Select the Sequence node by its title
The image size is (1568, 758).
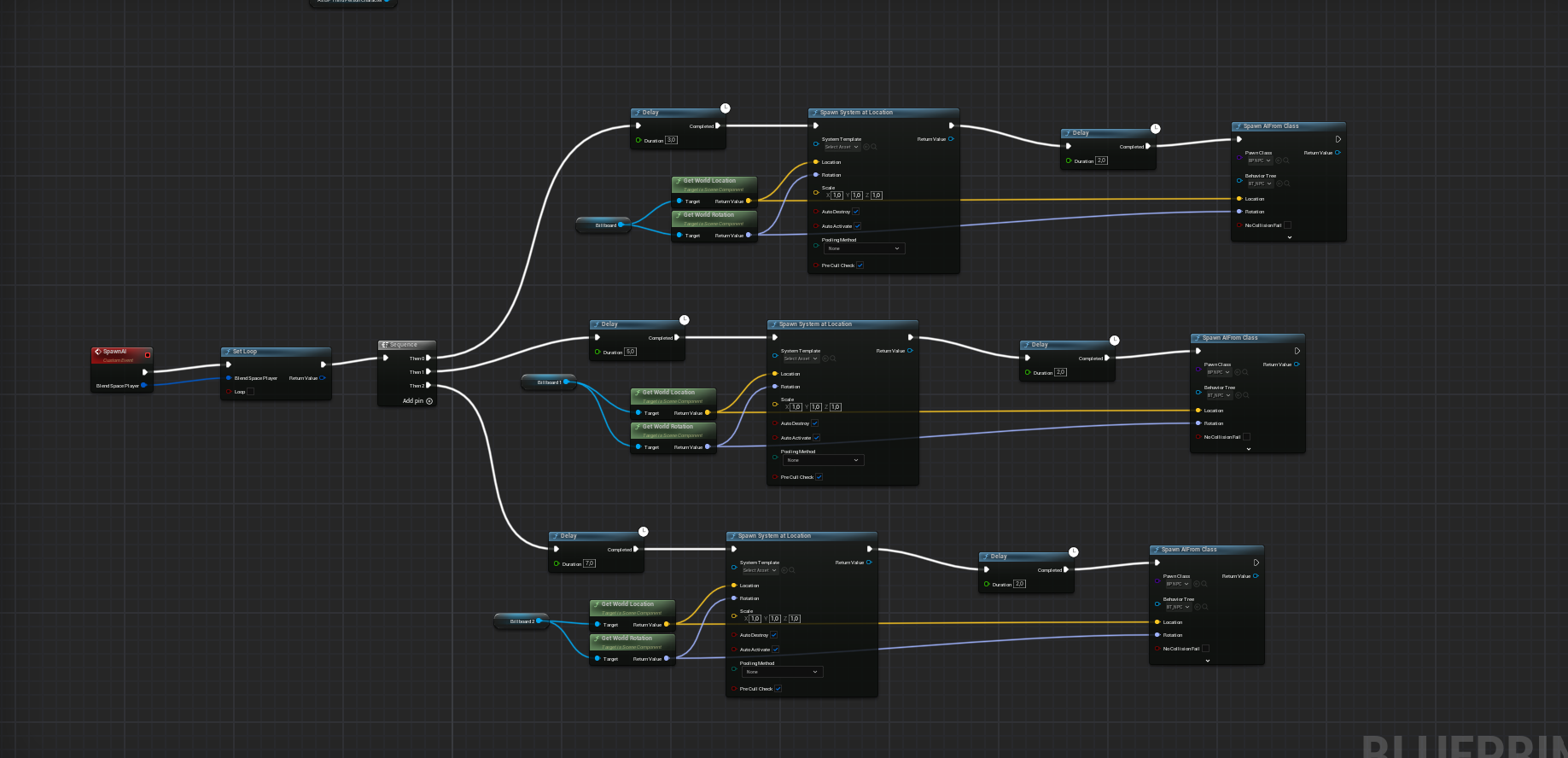(x=406, y=345)
